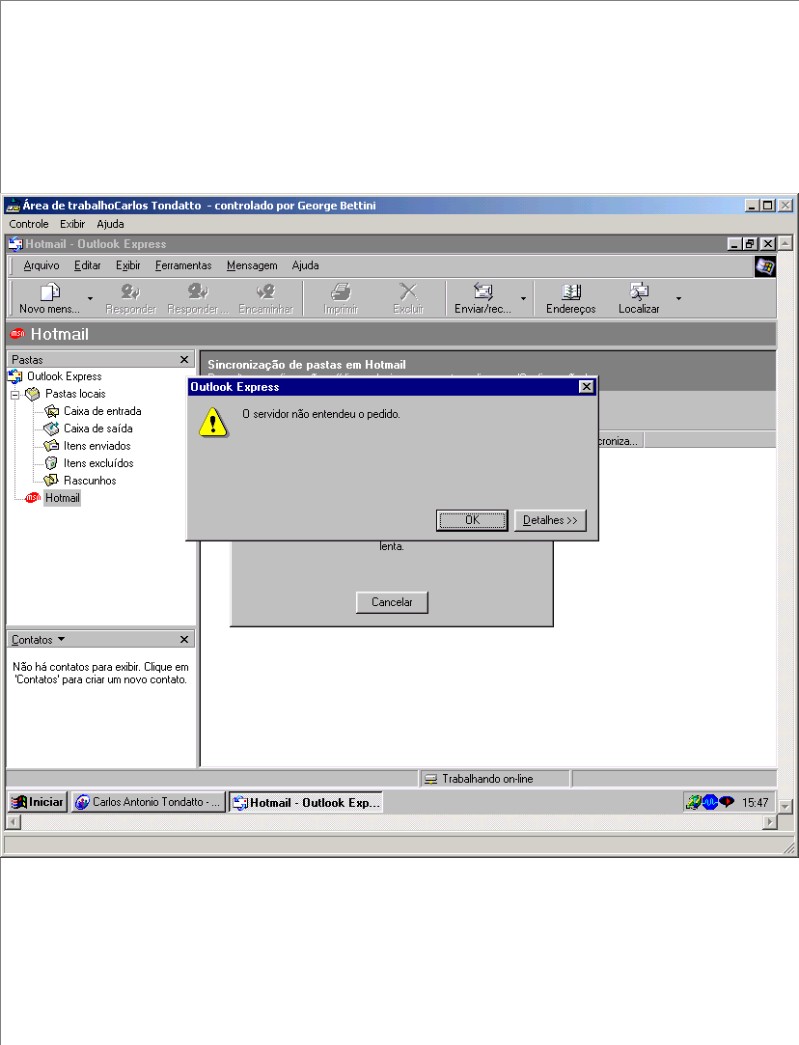Switch to Carlos Antonio Tondatto taskbar window
799x1045 pixels.
click(148, 802)
